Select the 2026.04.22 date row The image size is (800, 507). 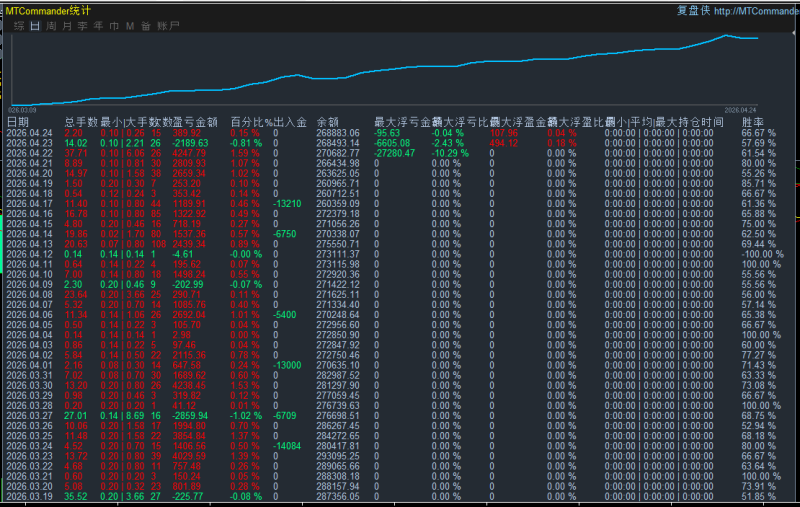(29, 153)
